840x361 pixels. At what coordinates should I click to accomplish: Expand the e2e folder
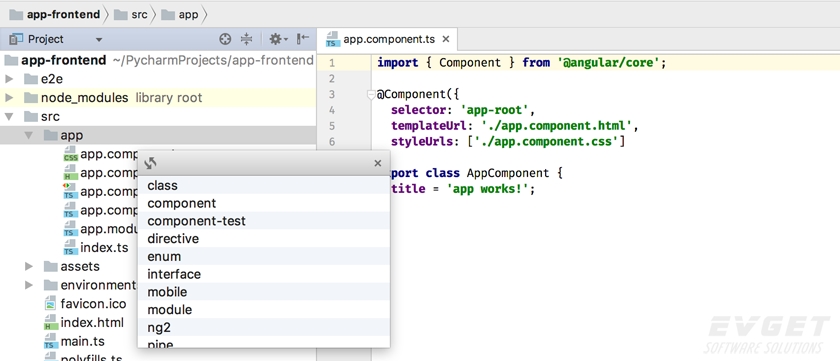coord(9,79)
